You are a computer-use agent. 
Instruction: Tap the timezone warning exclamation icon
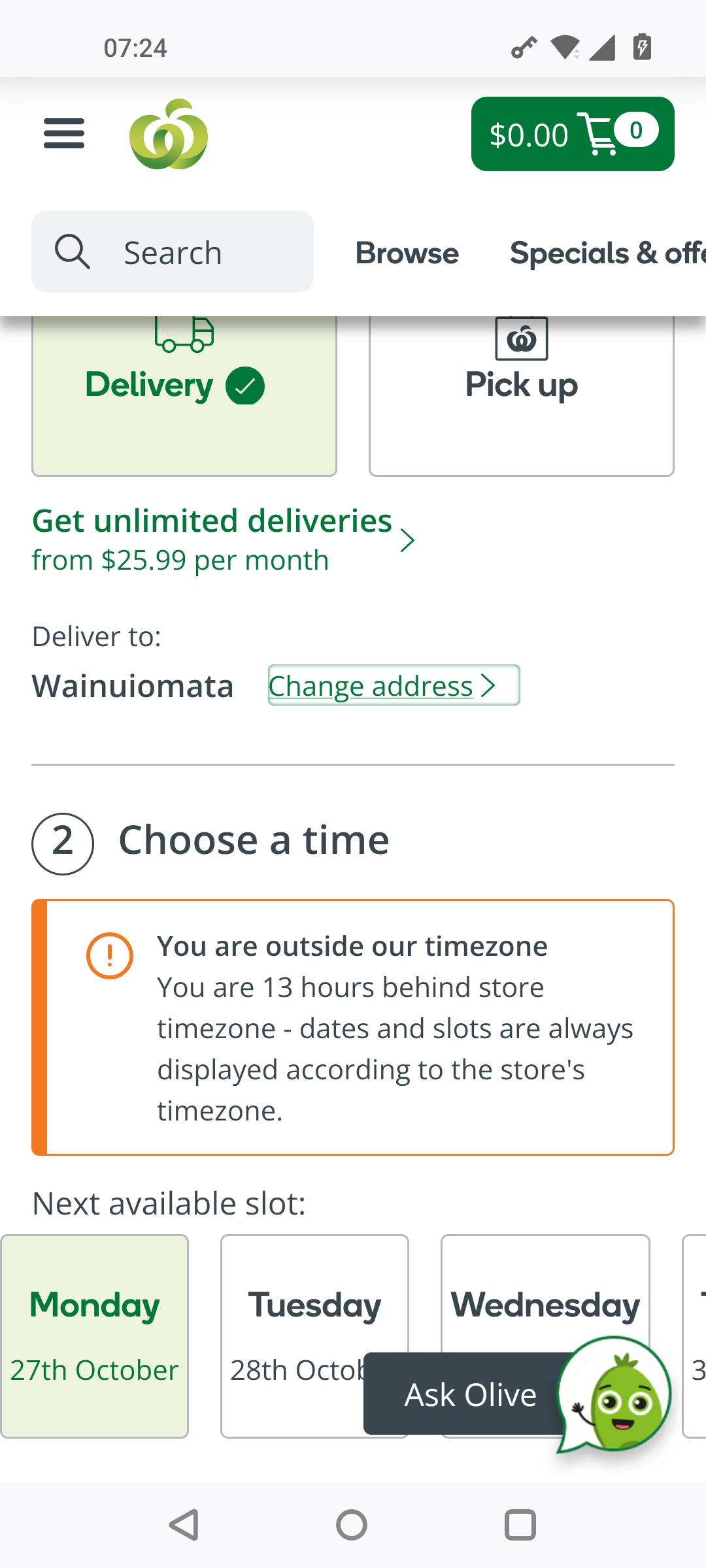pos(110,955)
